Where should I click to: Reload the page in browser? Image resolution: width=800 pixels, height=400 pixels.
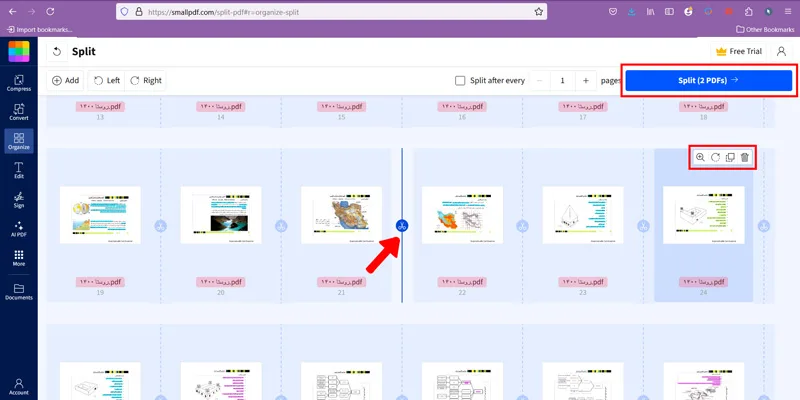click(x=50, y=11)
